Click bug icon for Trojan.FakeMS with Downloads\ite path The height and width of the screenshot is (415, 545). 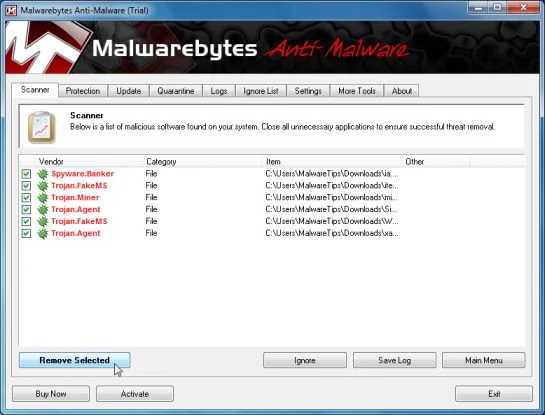click(43, 186)
